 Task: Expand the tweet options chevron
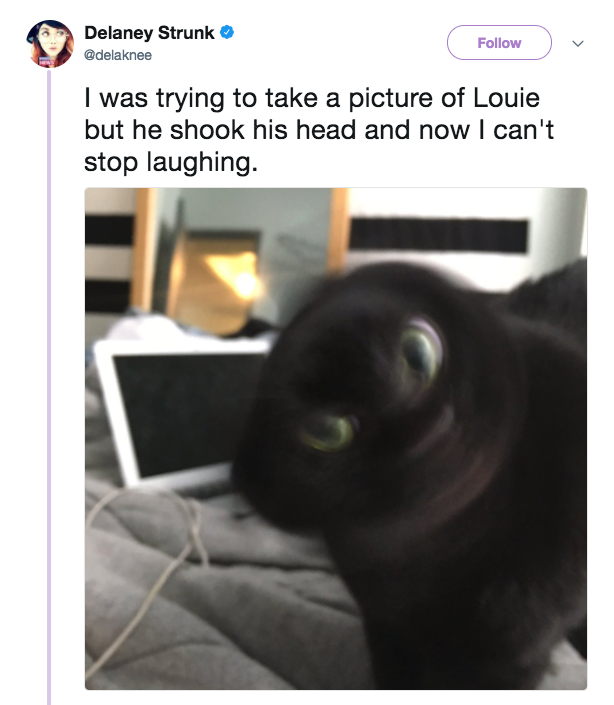coord(578,43)
